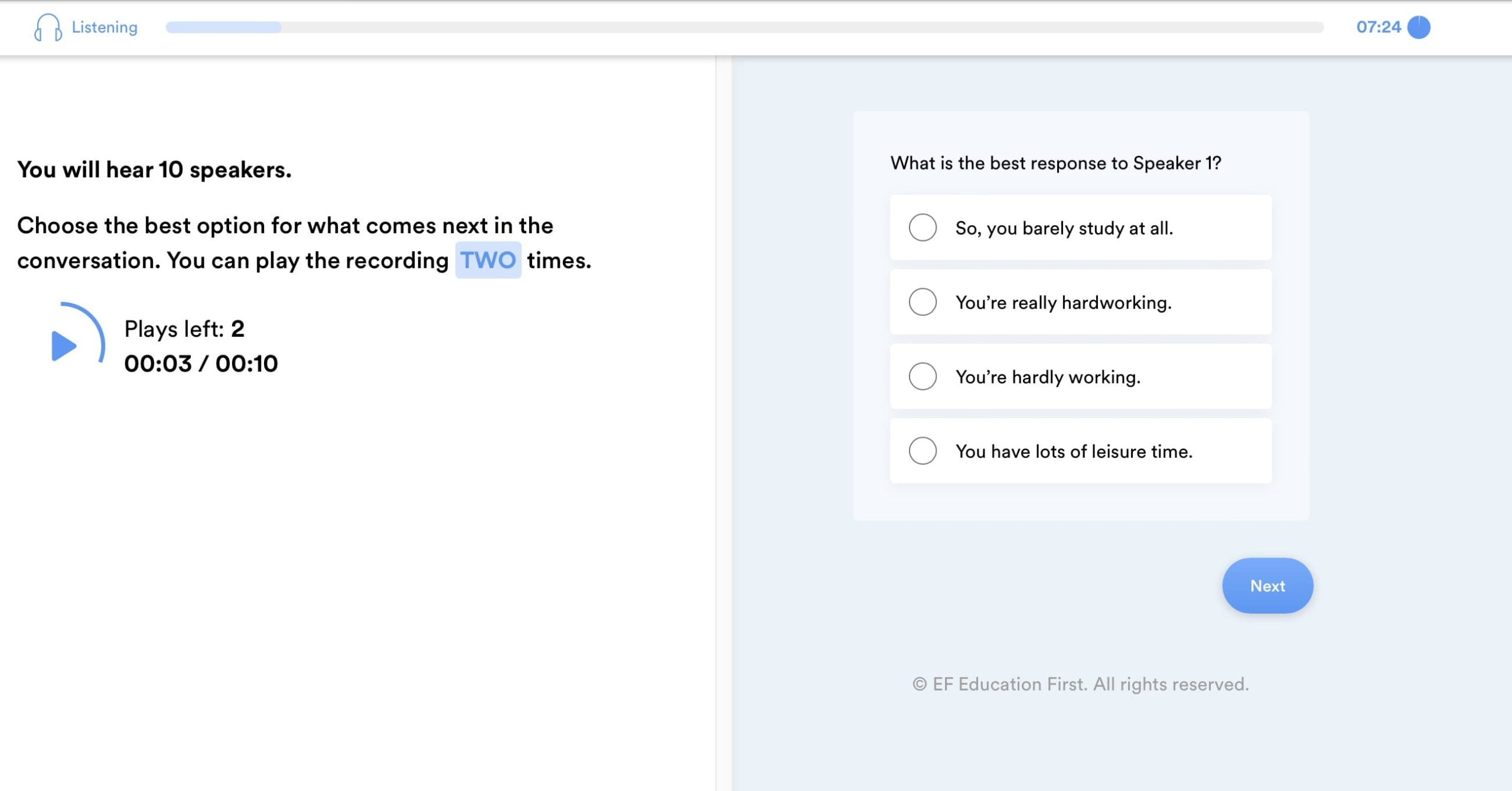
Task: Play the audio recording
Action: [x=64, y=346]
